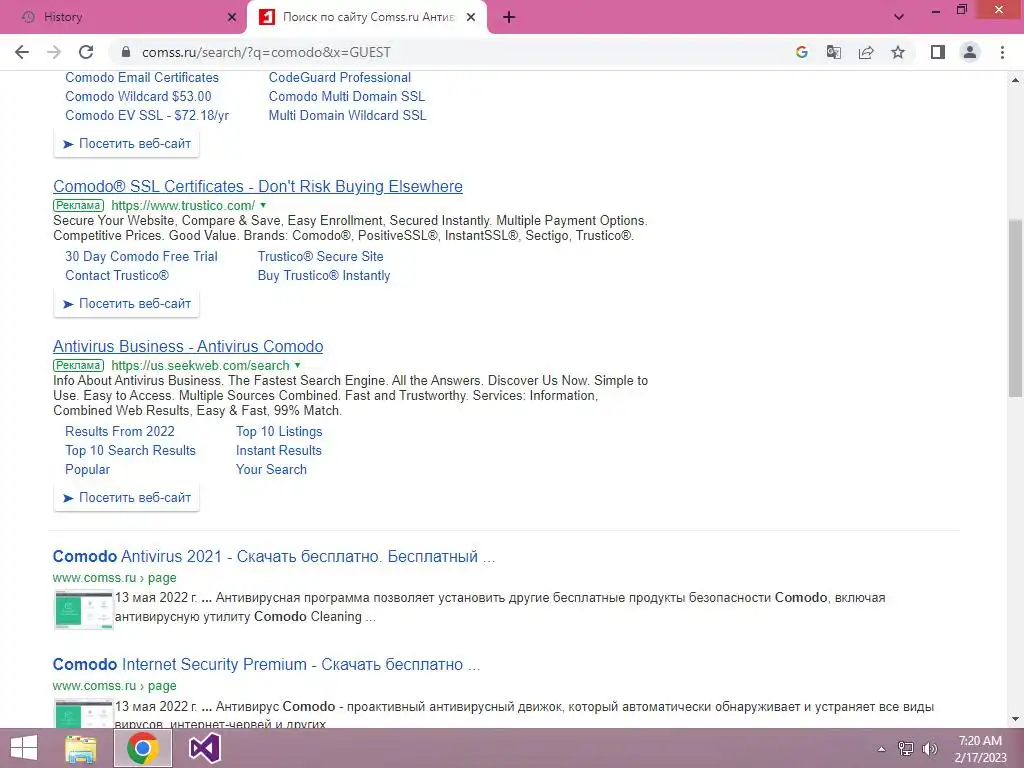Open File Explorer from taskbar
Image resolution: width=1024 pixels, height=768 pixels.
[81, 748]
